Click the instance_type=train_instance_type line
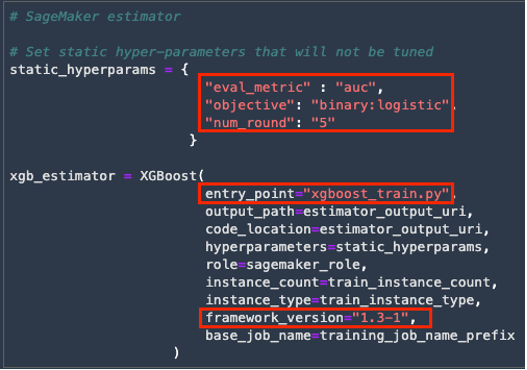 click(x=343, y=300)
